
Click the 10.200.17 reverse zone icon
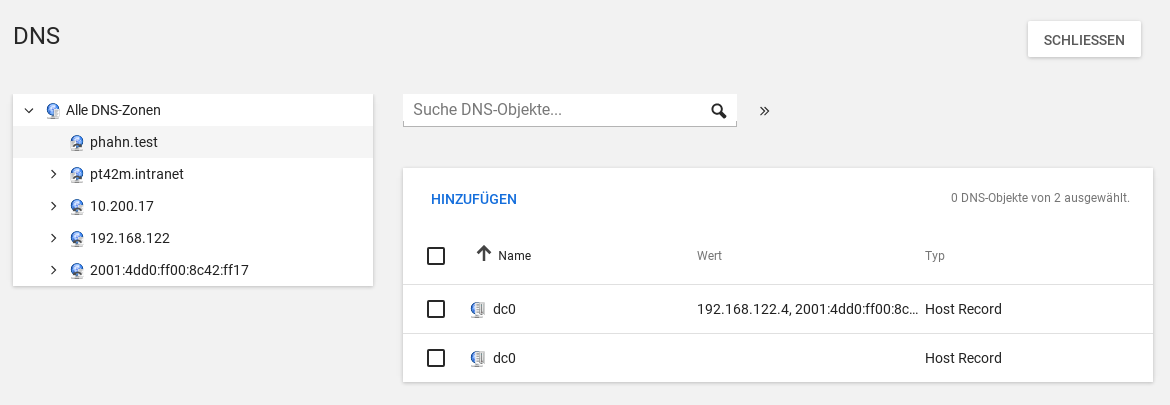point(77,206)
